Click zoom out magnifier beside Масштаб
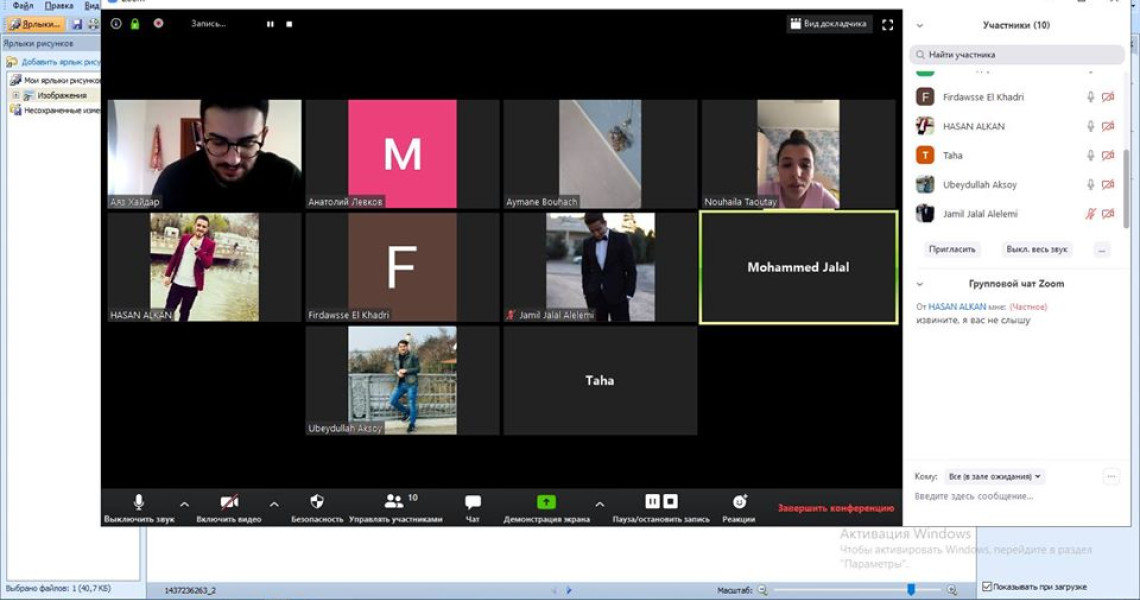This screenshot has width=1140, height=600. pyautogui.click(x=762, y=590)
